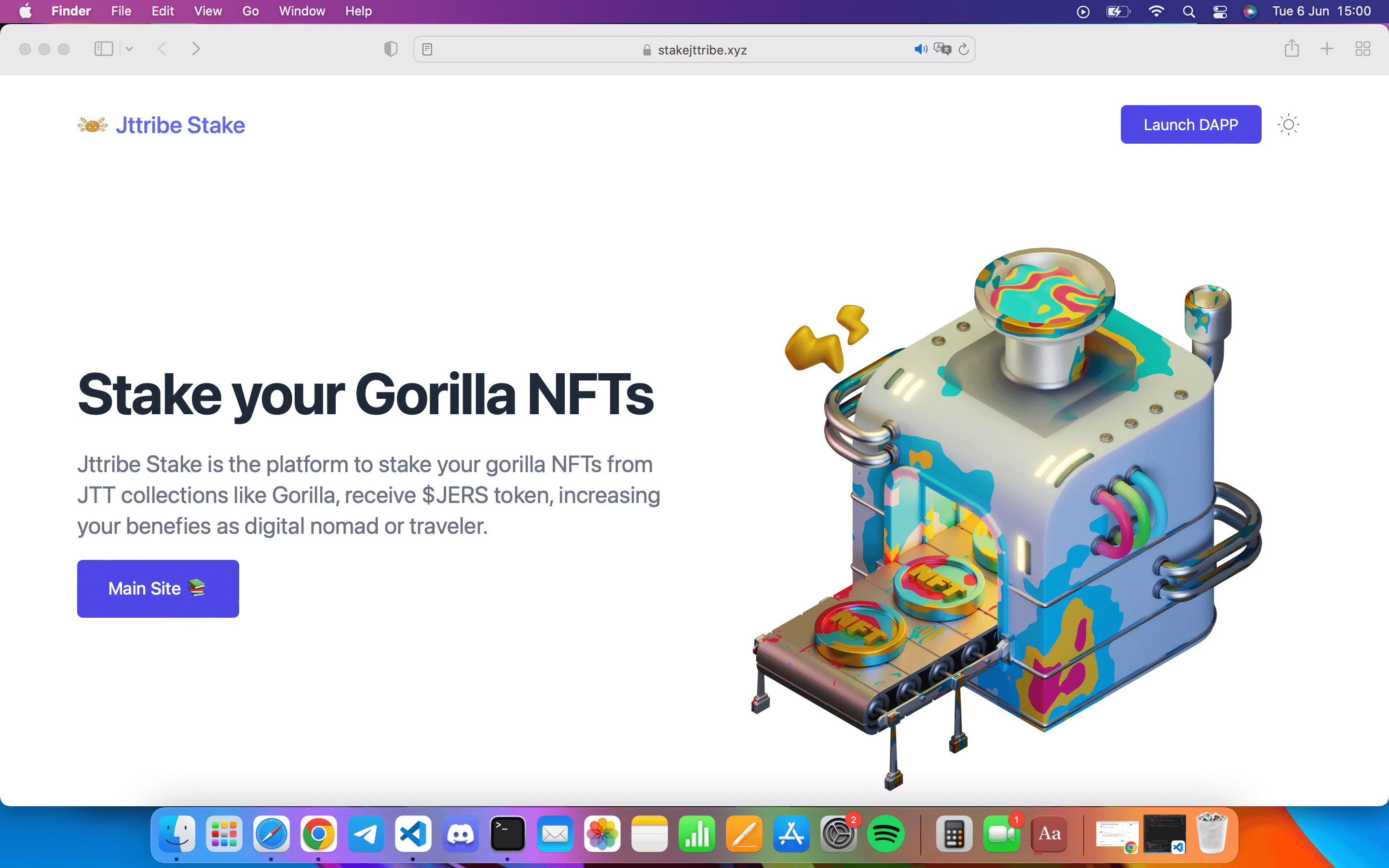Open System Settings from the Dock
This screenshot has width=1389, height=868.
[x=839, y=834]
